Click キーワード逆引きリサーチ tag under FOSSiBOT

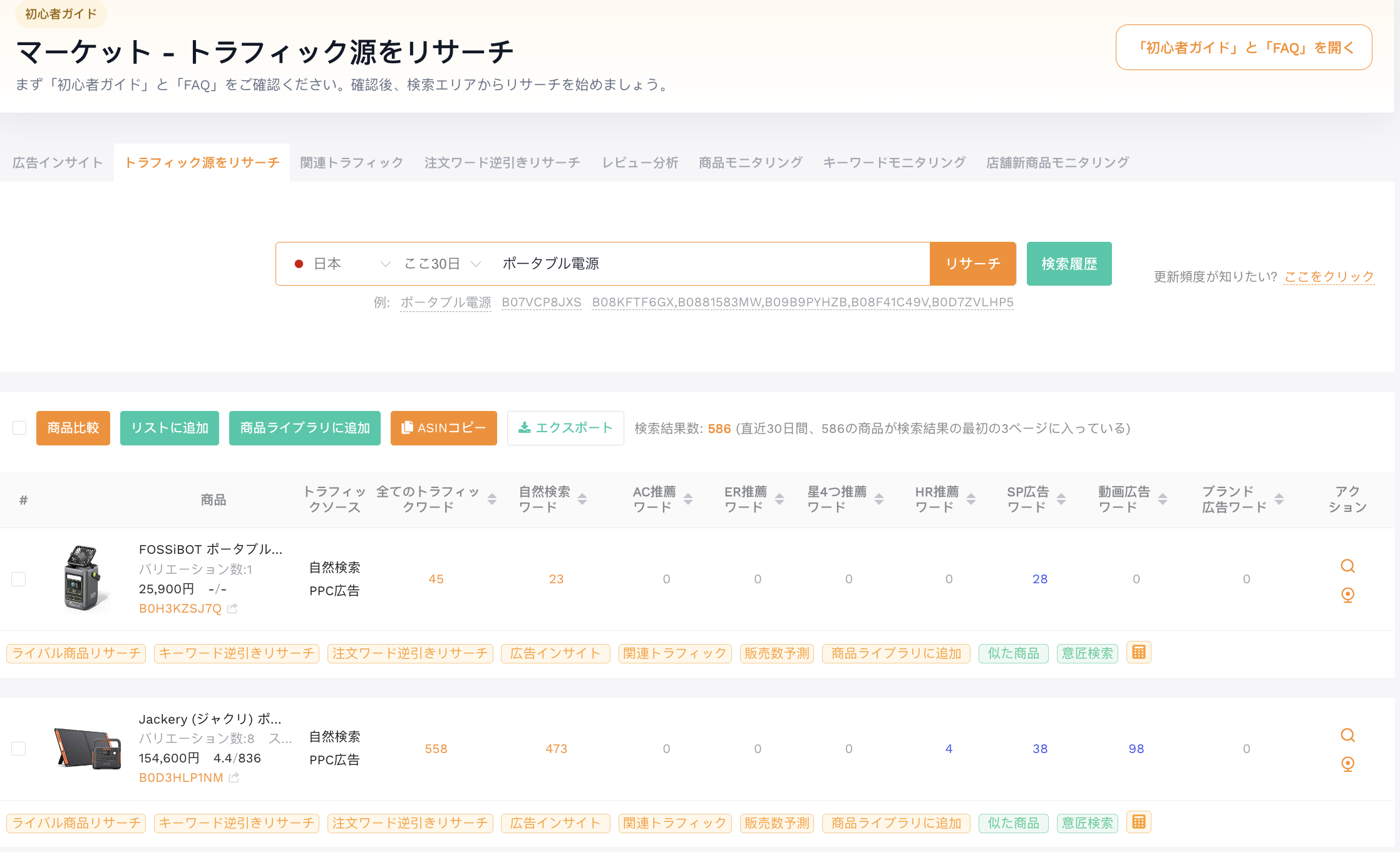(x=237, y=653)
